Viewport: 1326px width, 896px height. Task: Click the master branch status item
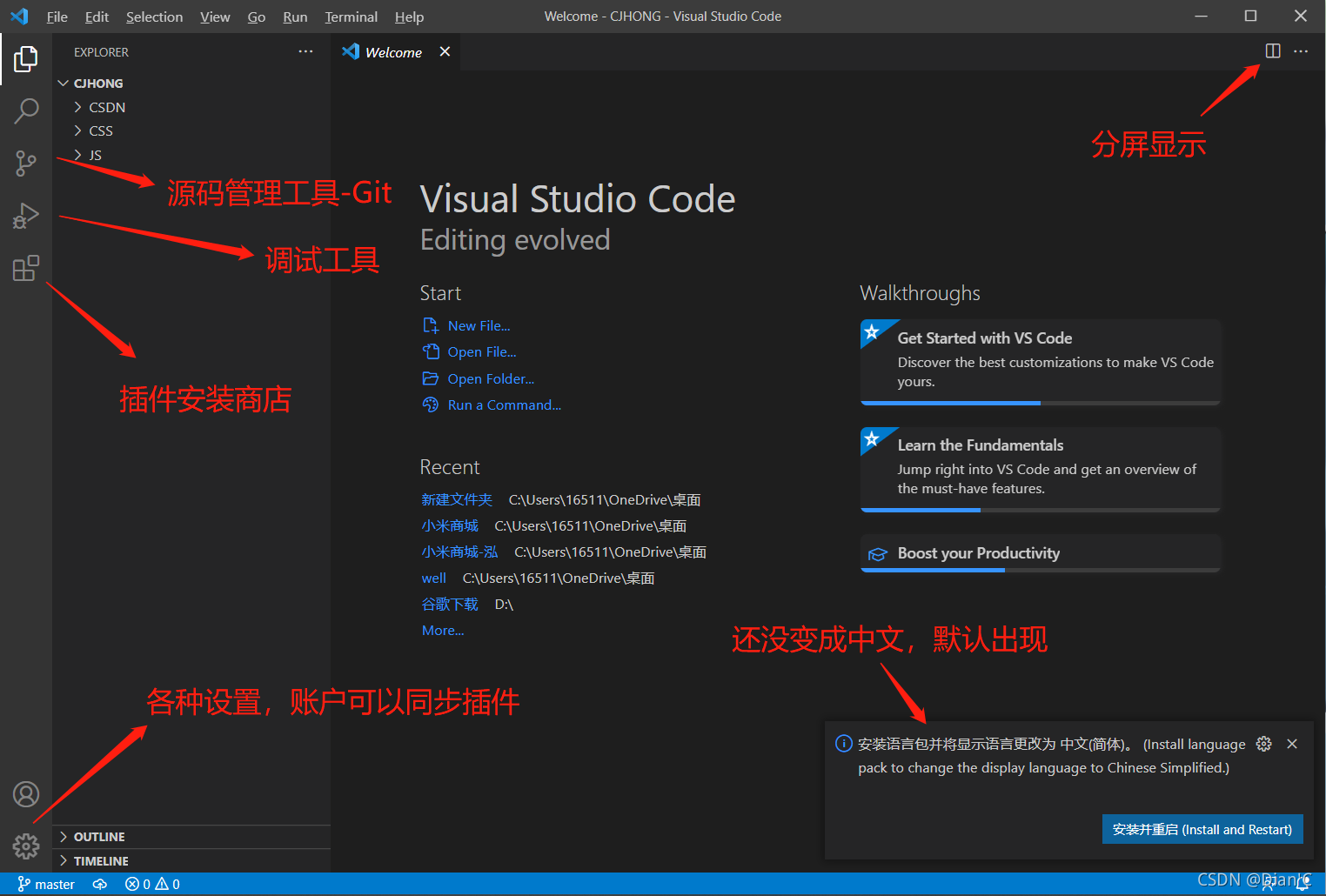[x=46, y=884]
